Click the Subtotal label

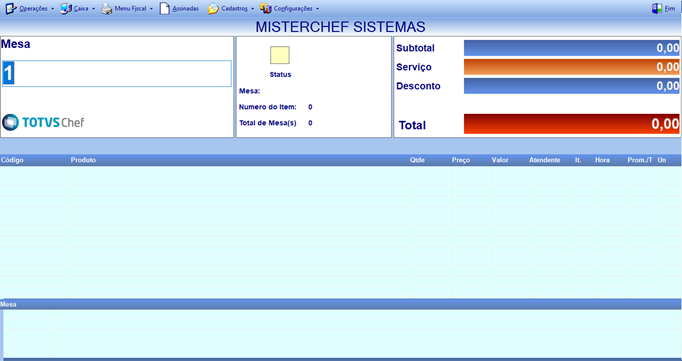click(415, 48)
